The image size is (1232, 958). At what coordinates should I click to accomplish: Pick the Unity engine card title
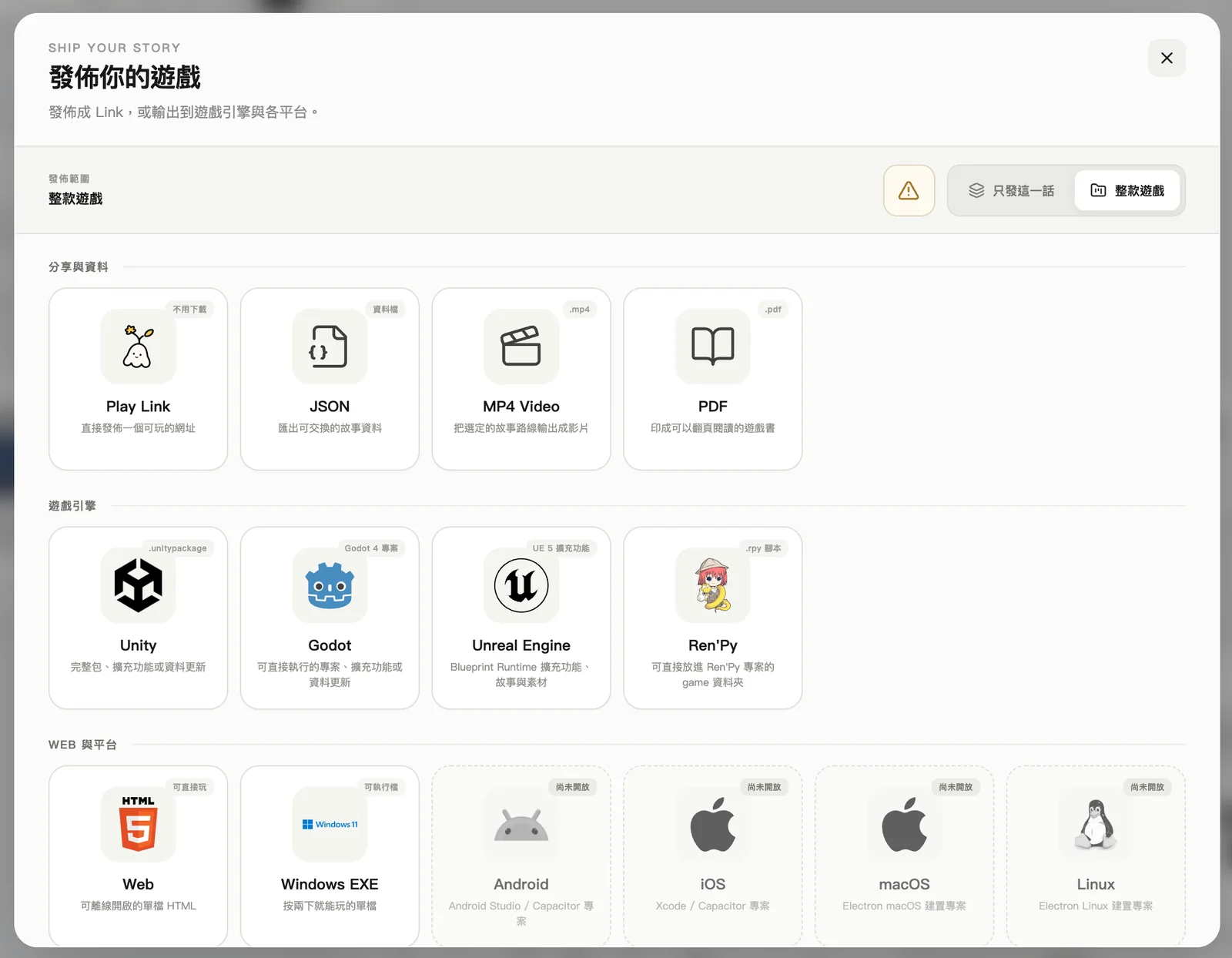coord(138,645)
